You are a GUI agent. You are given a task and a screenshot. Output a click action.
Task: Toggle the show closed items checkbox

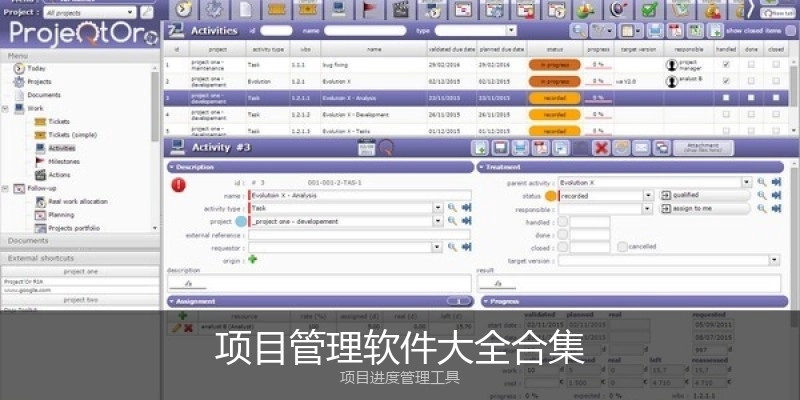[x=790, y=31]
